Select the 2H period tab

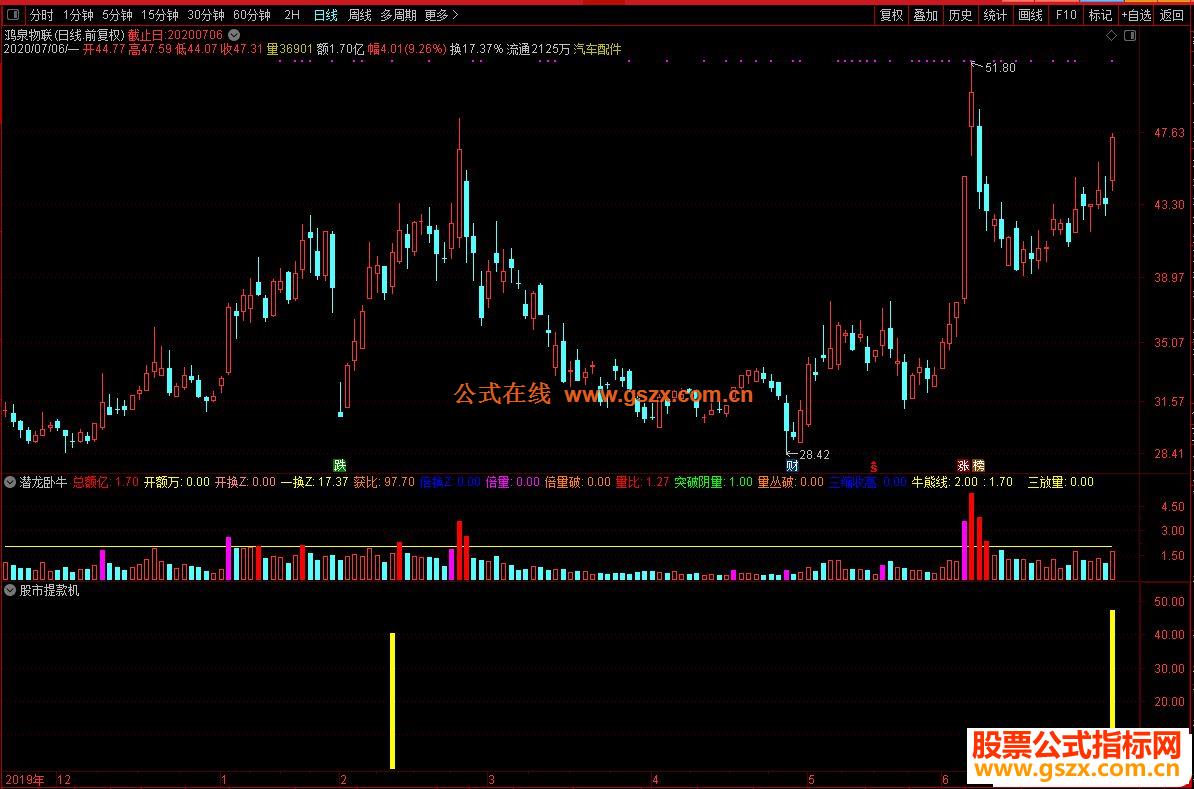(x=292, y=14)
